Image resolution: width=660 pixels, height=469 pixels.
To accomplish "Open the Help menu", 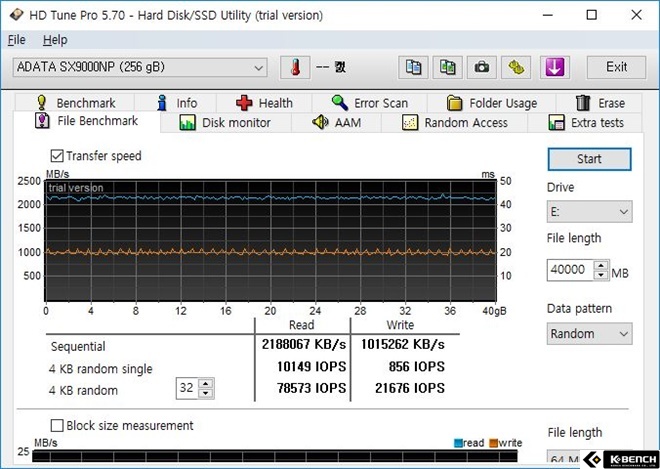I will coord(55,40).
